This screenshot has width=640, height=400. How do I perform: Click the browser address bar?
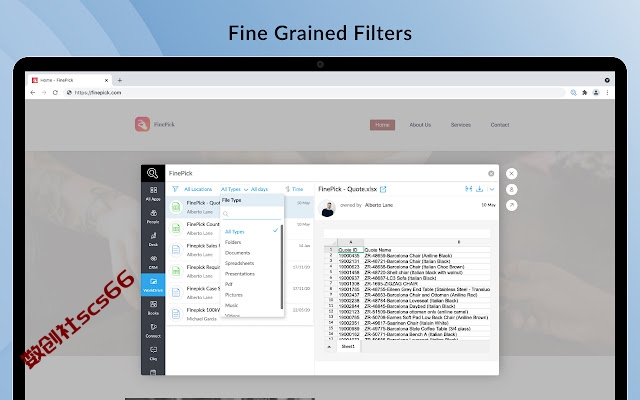coord(314,93)
